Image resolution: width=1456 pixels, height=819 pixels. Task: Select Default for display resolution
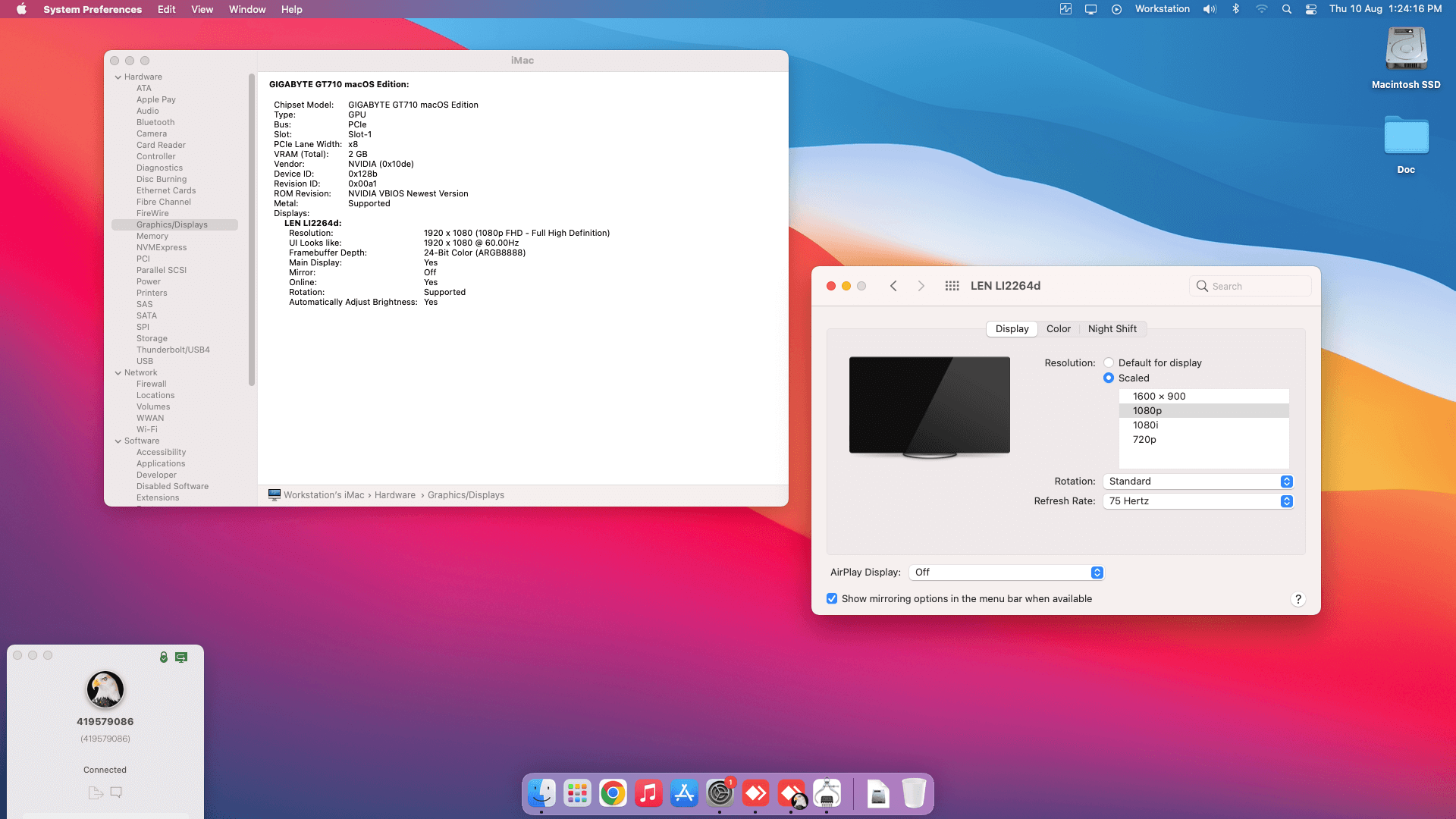tap(1109, 362)
